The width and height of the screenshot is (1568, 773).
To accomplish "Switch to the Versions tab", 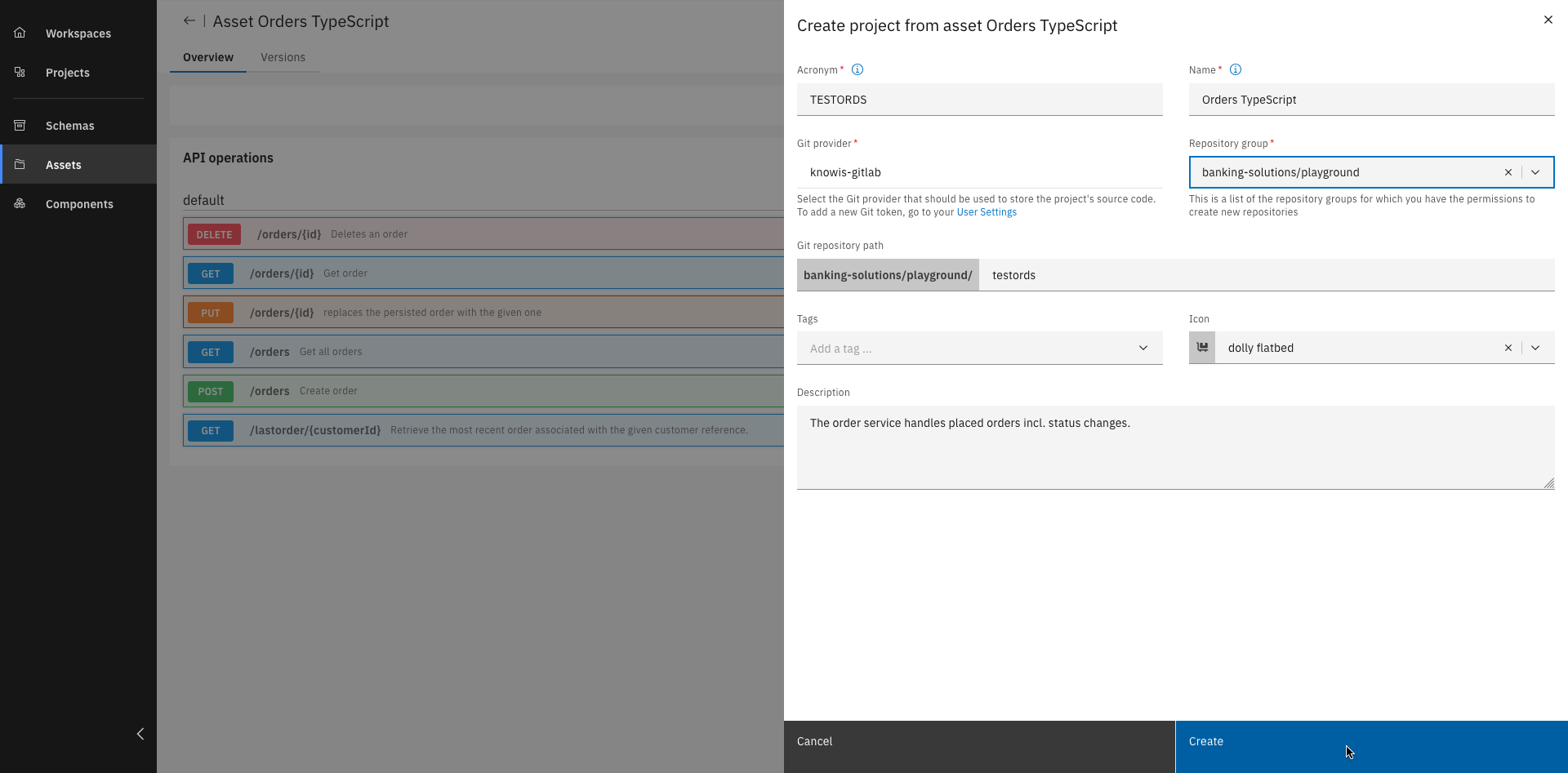I will [x=283, y=57].
